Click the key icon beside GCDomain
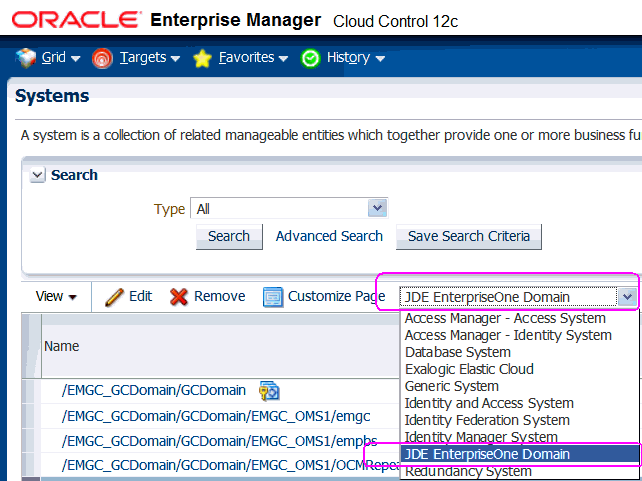 tap(269, 391)
